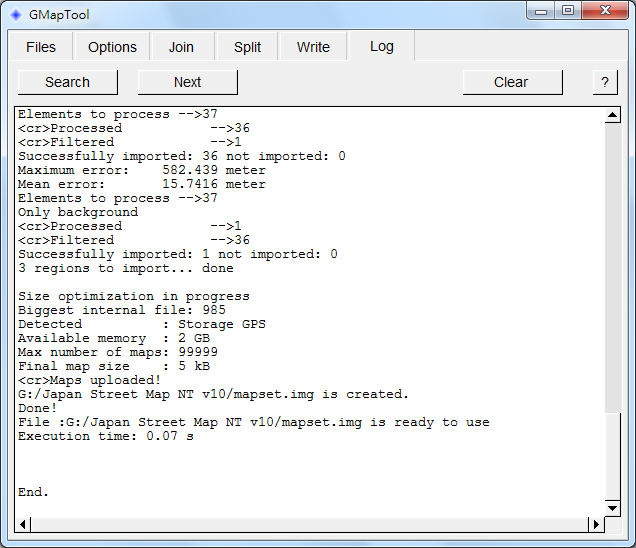Click the GMapTool blue diamond title icon
Viewport: 636px width, 548px height.
point(16,15)
